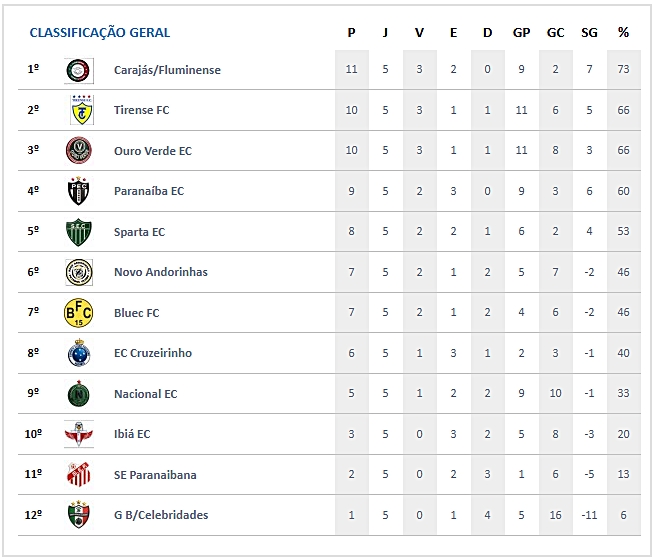Screen dimensions: 655x560
Task: Click the Nacional EC round badge
Action: (79, 394)
